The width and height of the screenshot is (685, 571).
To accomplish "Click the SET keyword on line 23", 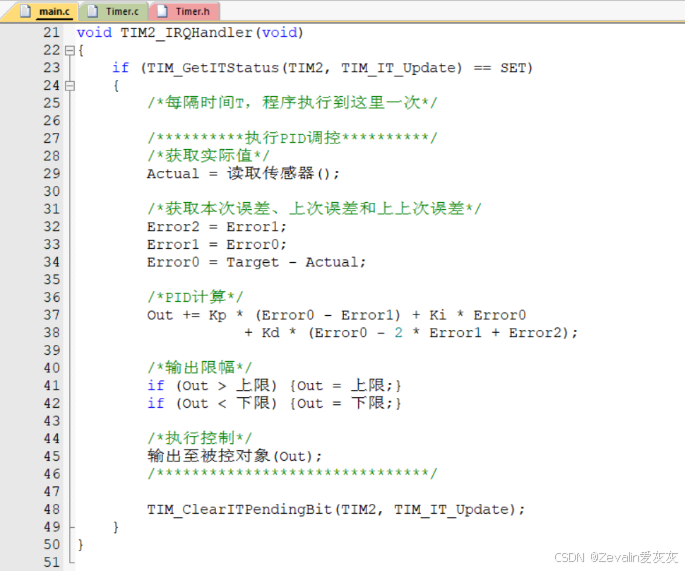I will pos(513,68).
